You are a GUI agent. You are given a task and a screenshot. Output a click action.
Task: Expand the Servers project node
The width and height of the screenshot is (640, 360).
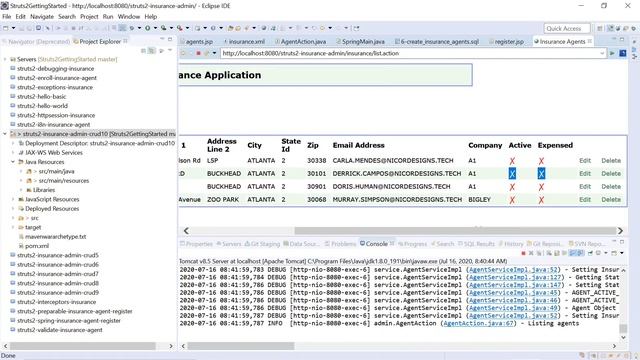click(5, 59)
